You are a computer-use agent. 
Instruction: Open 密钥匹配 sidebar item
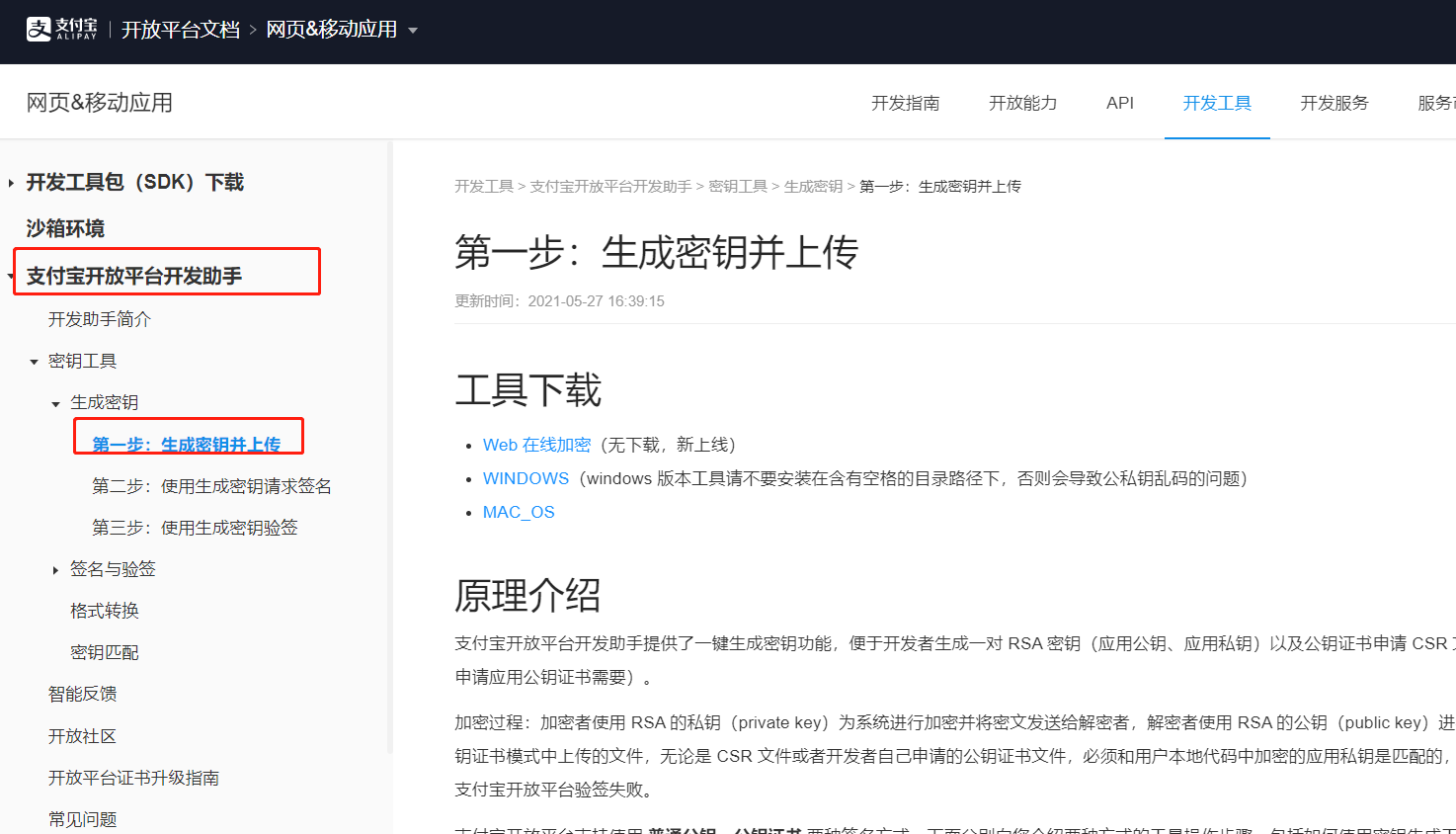[105, 652]
